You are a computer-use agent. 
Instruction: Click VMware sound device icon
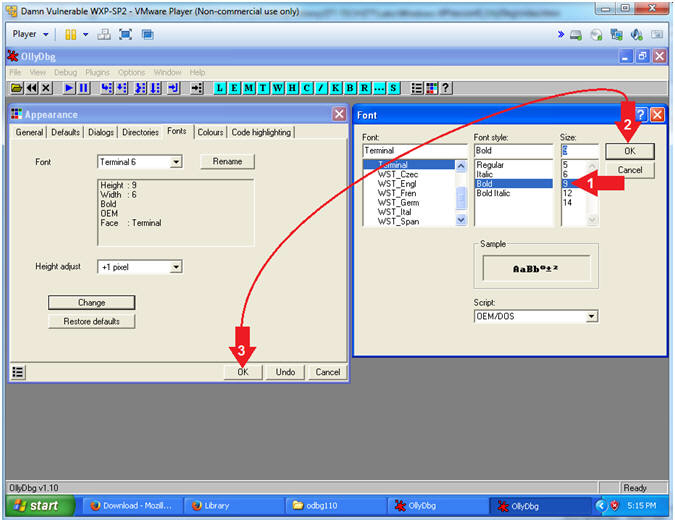637,35
